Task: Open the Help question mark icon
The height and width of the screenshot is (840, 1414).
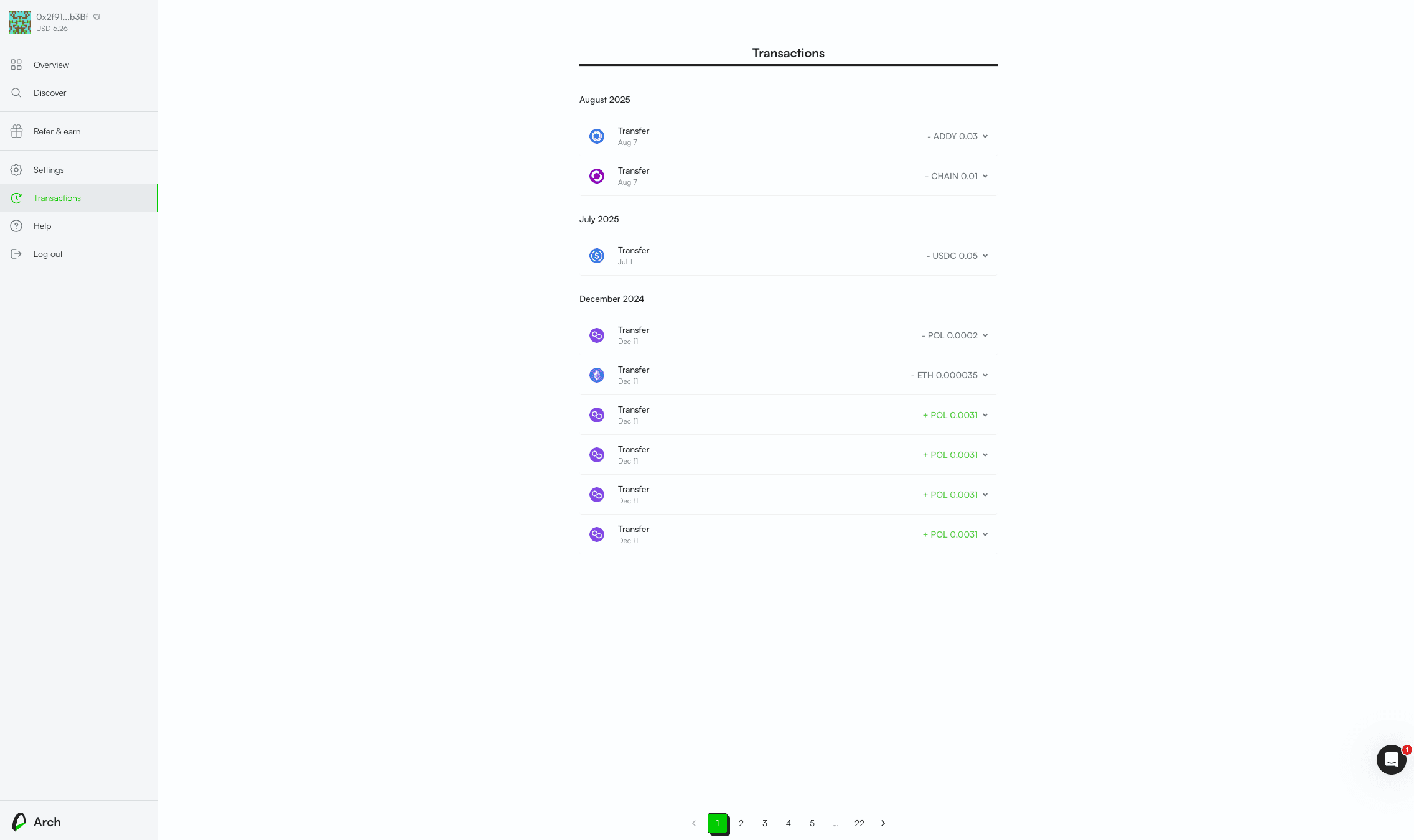Action: tap(16, 225)
